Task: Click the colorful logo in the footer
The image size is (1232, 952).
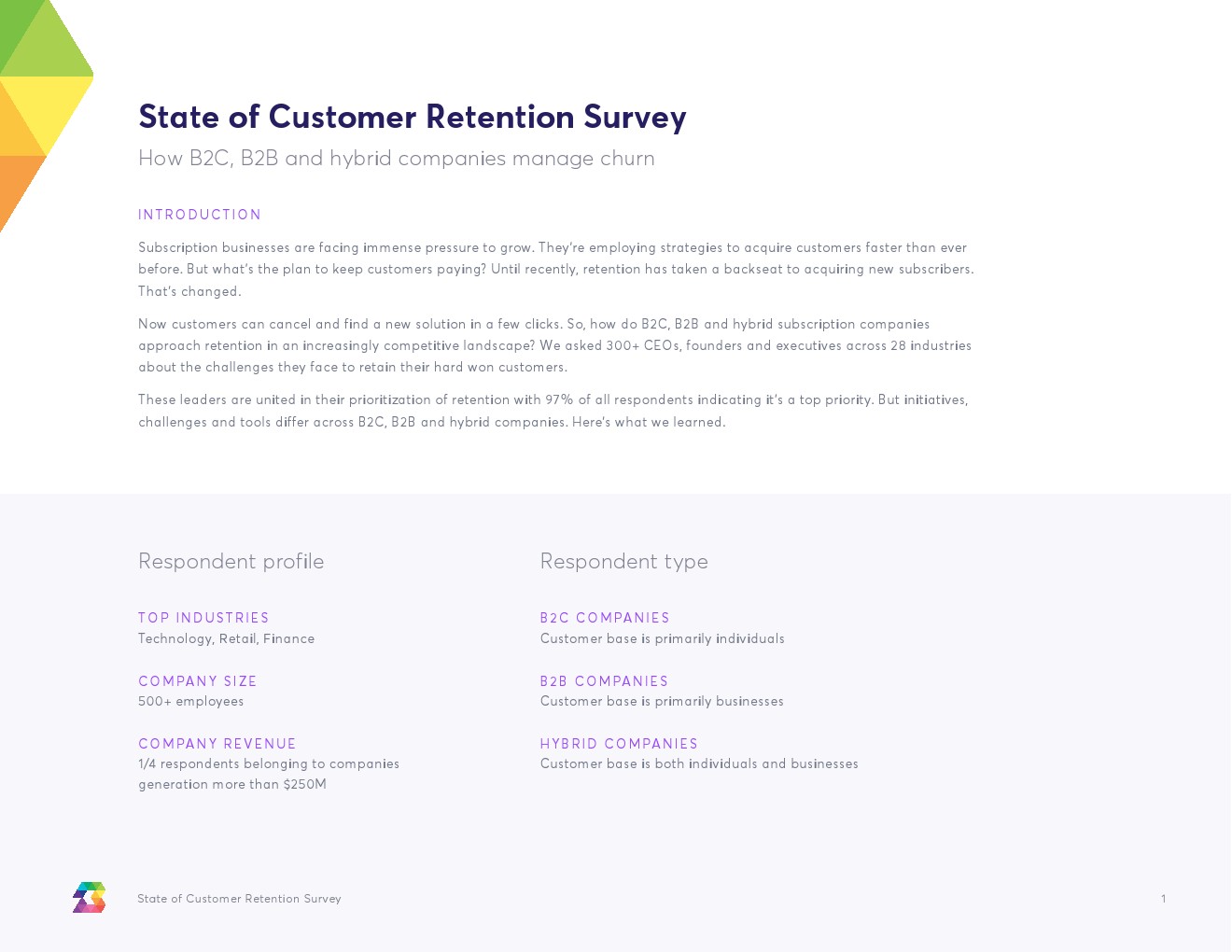Action: point(90,897)
